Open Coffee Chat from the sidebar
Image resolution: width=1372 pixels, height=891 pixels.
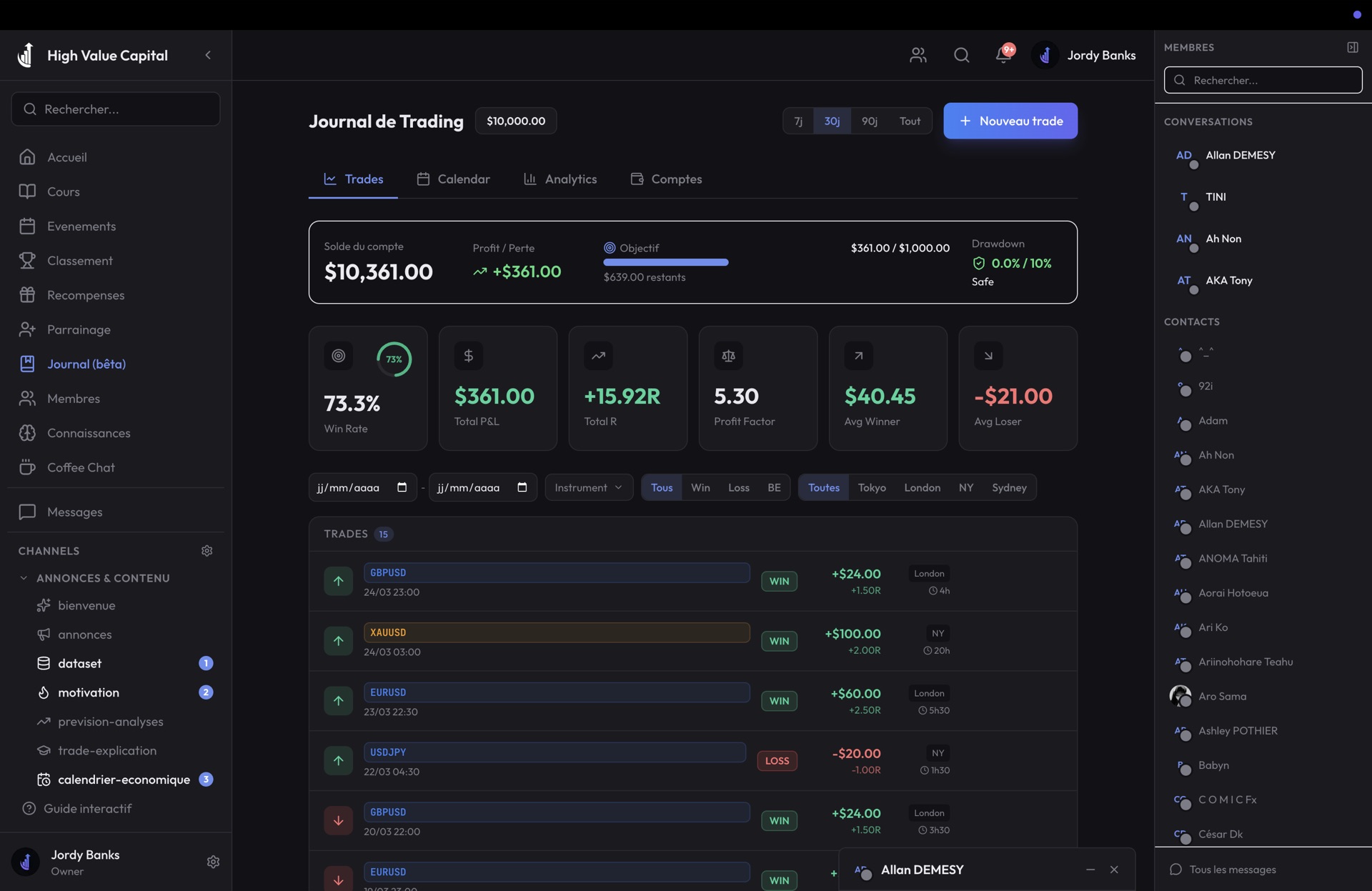pos(81,467)
